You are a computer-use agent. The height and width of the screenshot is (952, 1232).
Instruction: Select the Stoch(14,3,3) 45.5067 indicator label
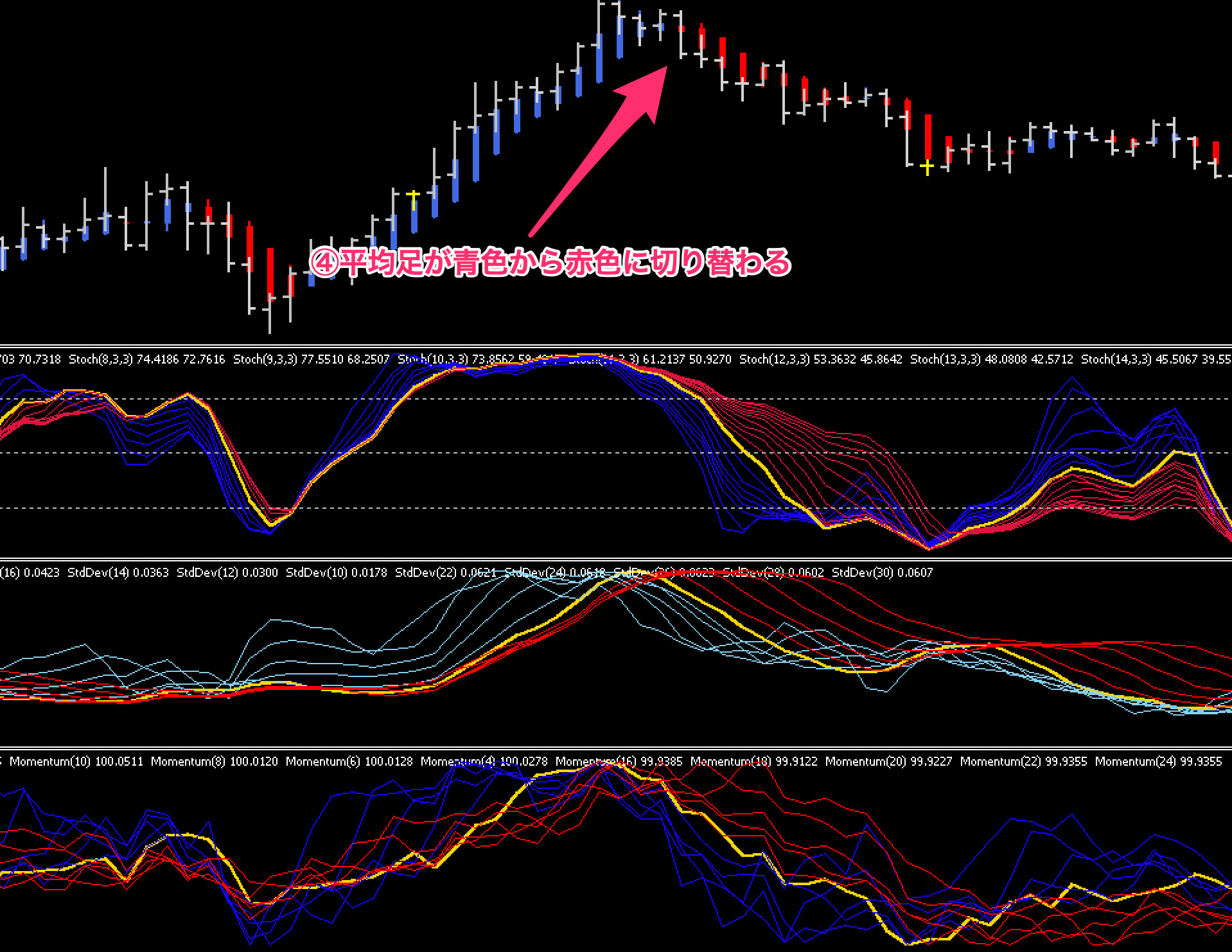click(x=1156, y=359)
